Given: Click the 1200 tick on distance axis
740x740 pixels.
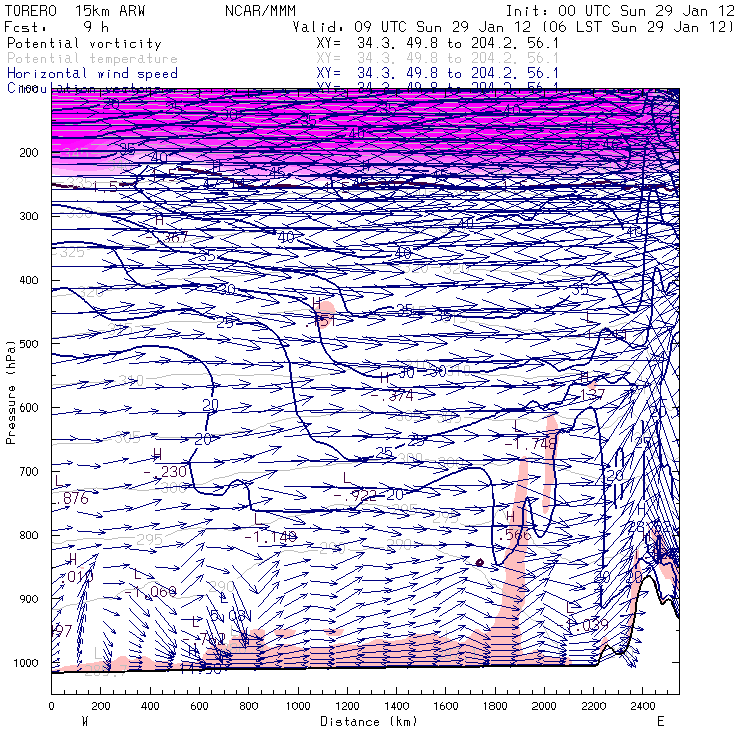Looking at the screenshot, I should (347, 706).
